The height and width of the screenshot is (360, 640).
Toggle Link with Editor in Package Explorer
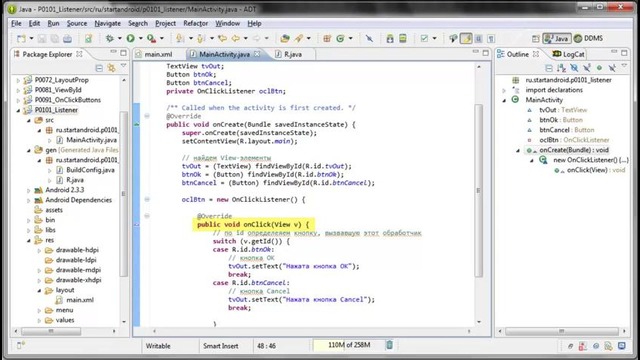[x=111, y=68]
